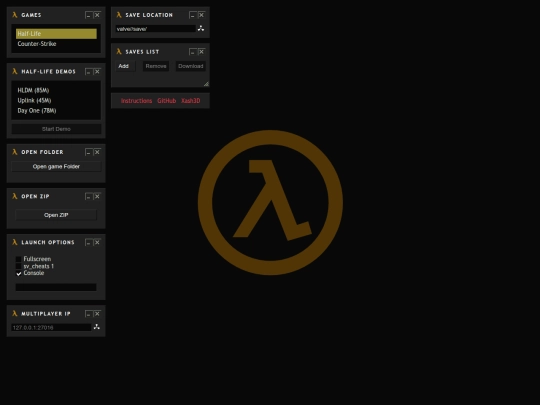Click the icon next to Multiplayer IP field

coord(97,327)
